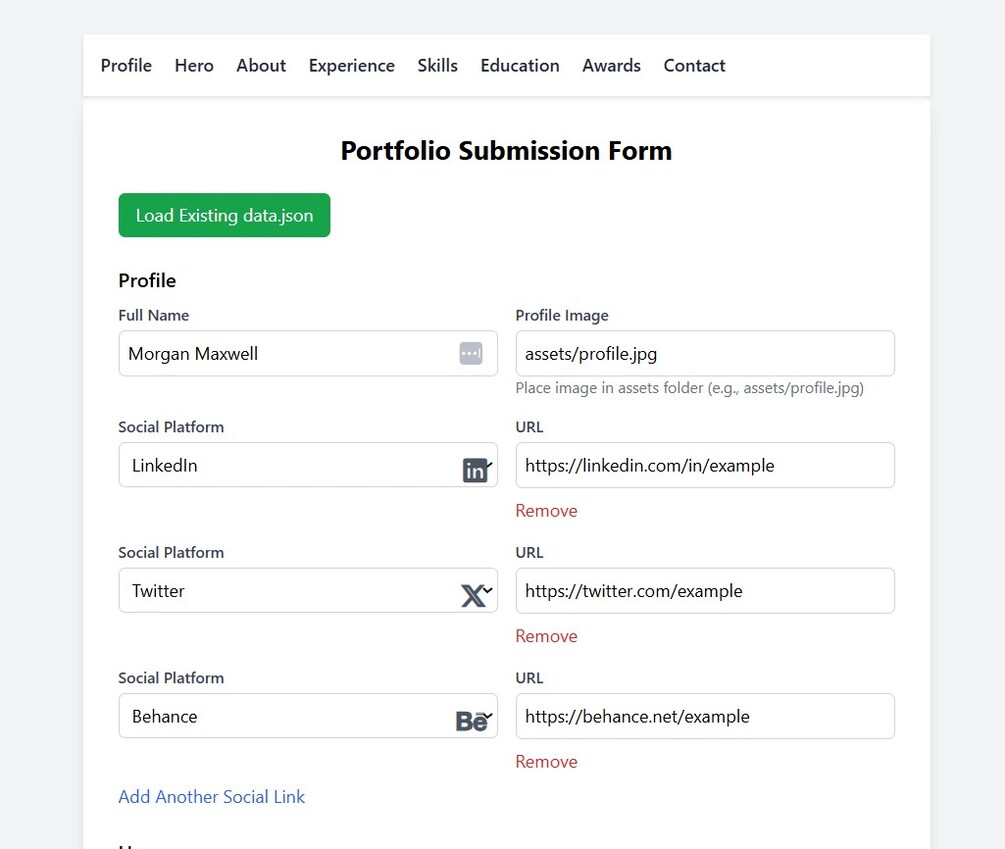The height and width of the screenshot is (849, 1005).
Task: Open the Skills navigation link
Action: [x=437, y=66]
